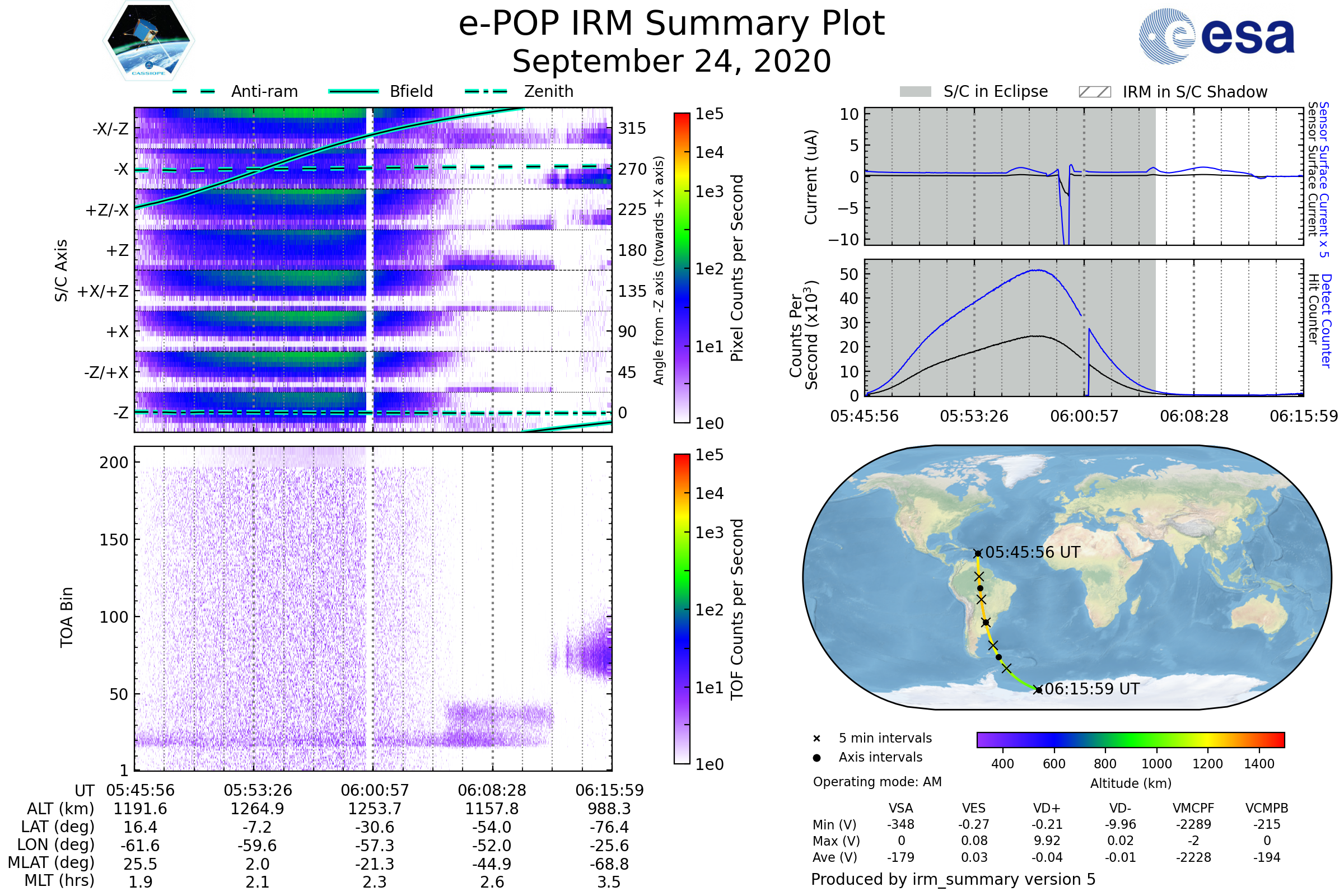
Task: Click the Operating mode: AM text
Action: click(877, 782)
